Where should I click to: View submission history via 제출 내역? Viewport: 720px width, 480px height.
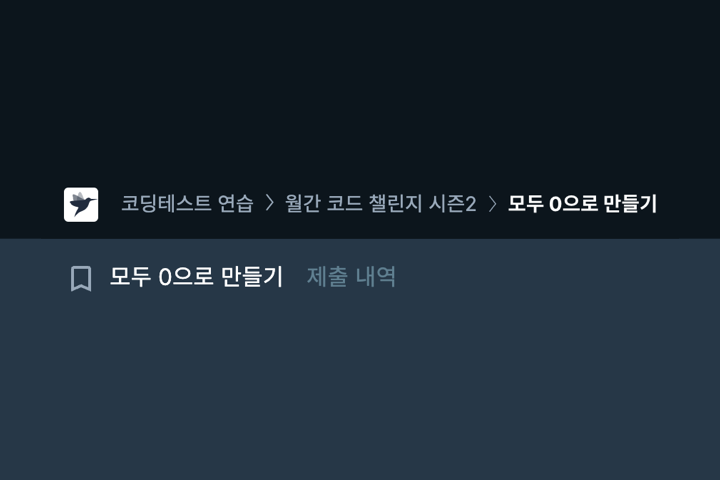(x=351, y=277)
